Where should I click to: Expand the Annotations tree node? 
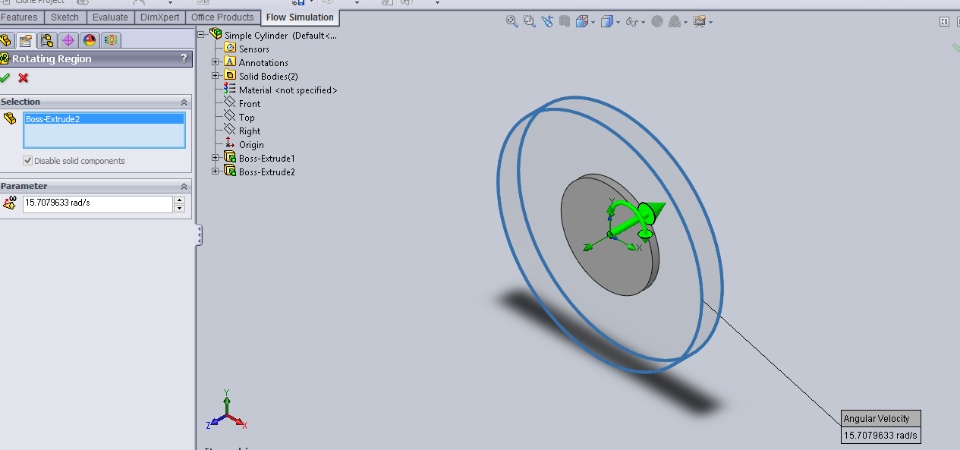(x=216, y=62)
